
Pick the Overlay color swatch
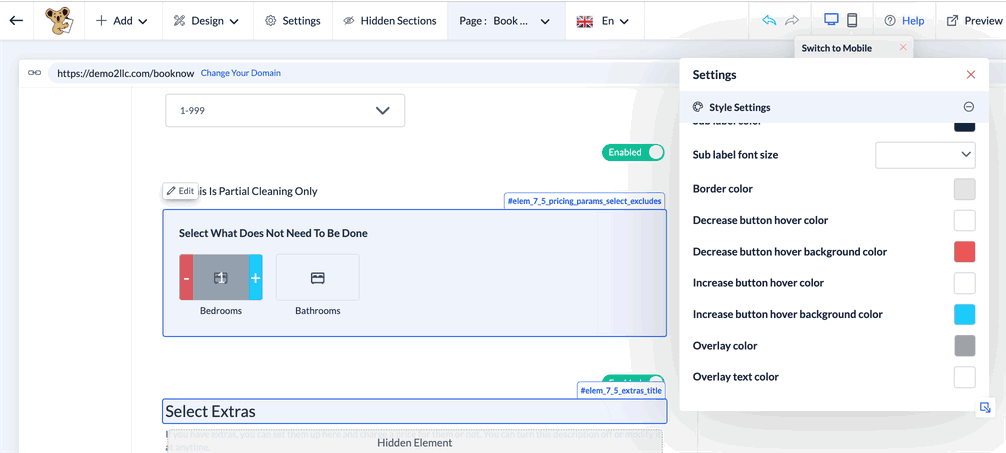tap(964, 346)
